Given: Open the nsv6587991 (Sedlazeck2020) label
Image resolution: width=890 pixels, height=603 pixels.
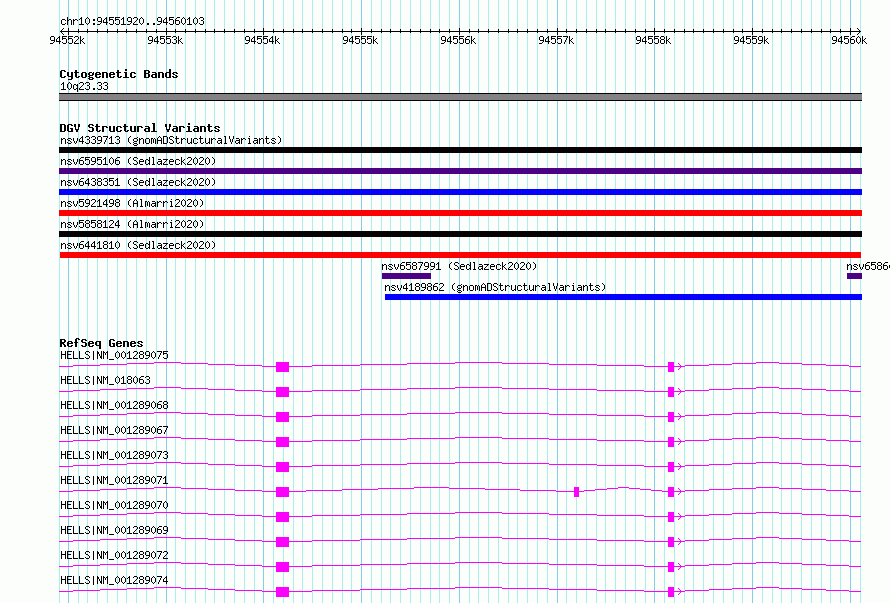Looking at the screenshot, I should 459,266.
